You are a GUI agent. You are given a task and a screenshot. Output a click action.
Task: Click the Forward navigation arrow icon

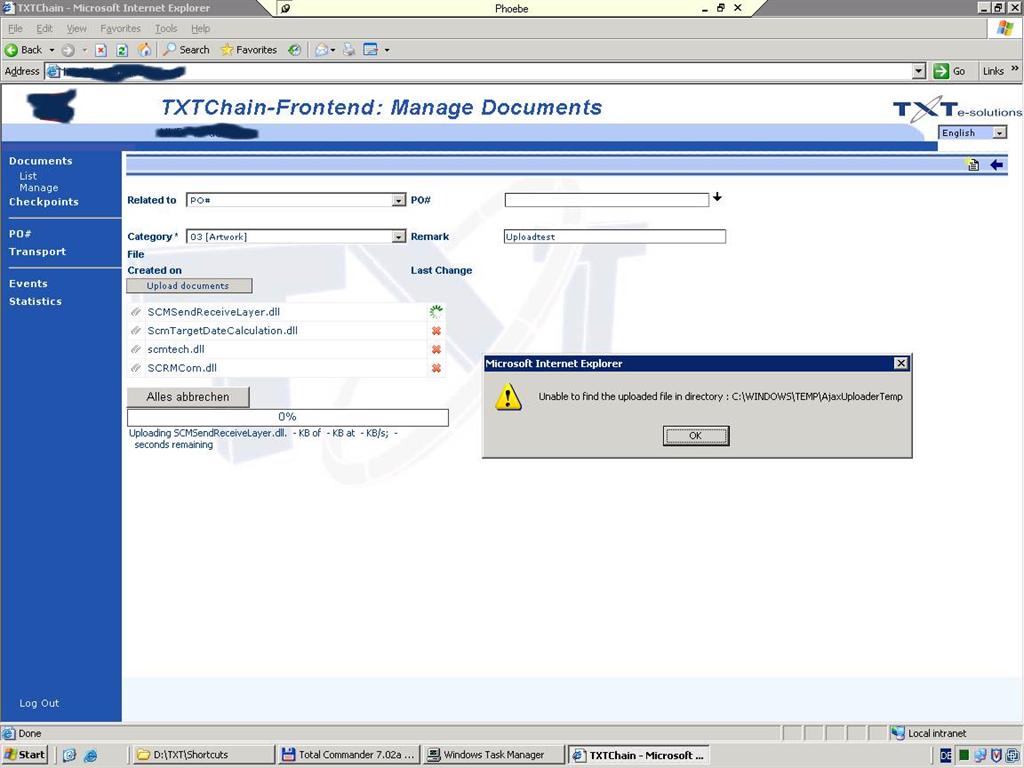coord(68,50)
